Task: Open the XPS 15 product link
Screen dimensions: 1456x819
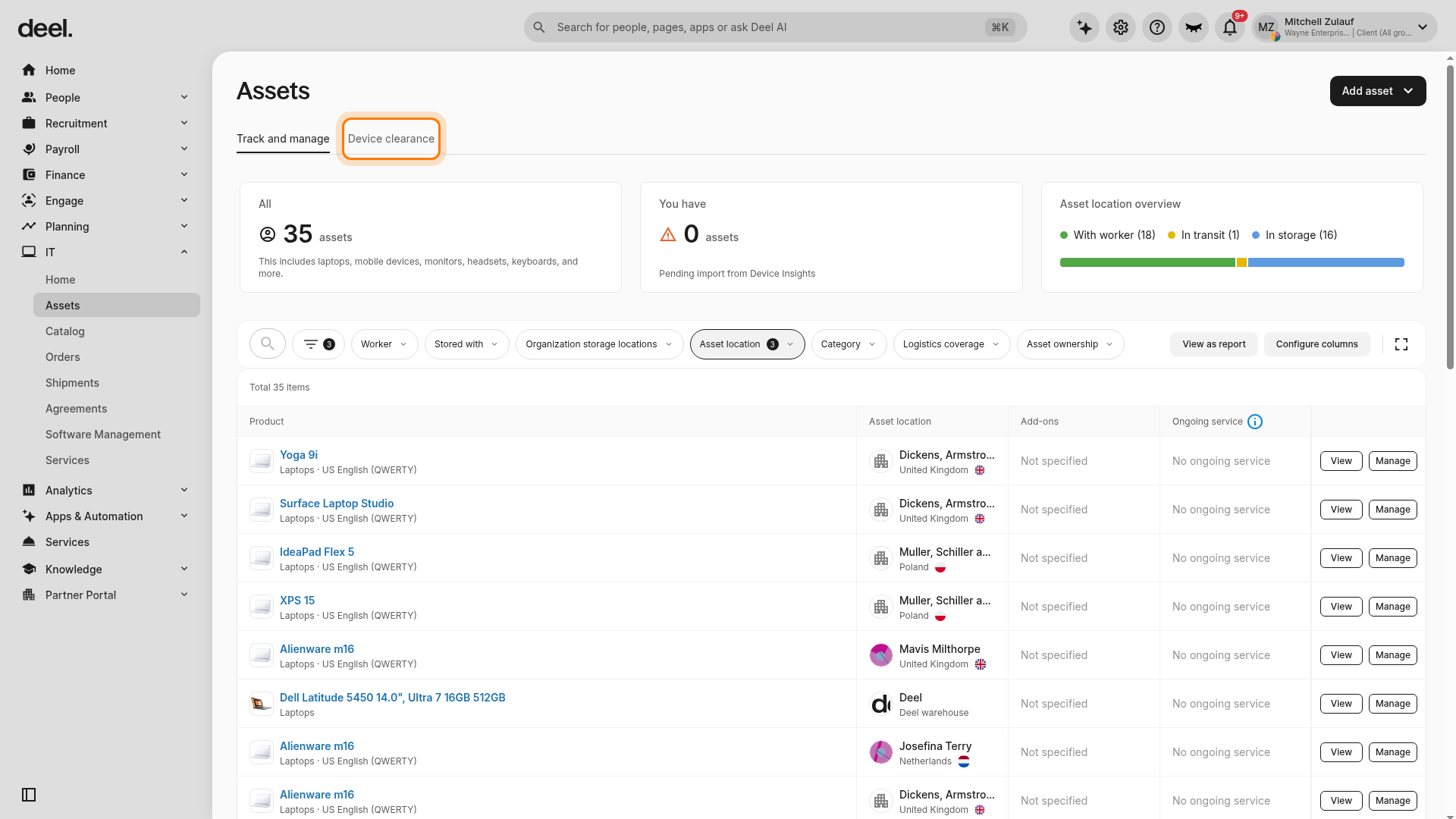Action: pyautogui.click(x=297, y=601)
